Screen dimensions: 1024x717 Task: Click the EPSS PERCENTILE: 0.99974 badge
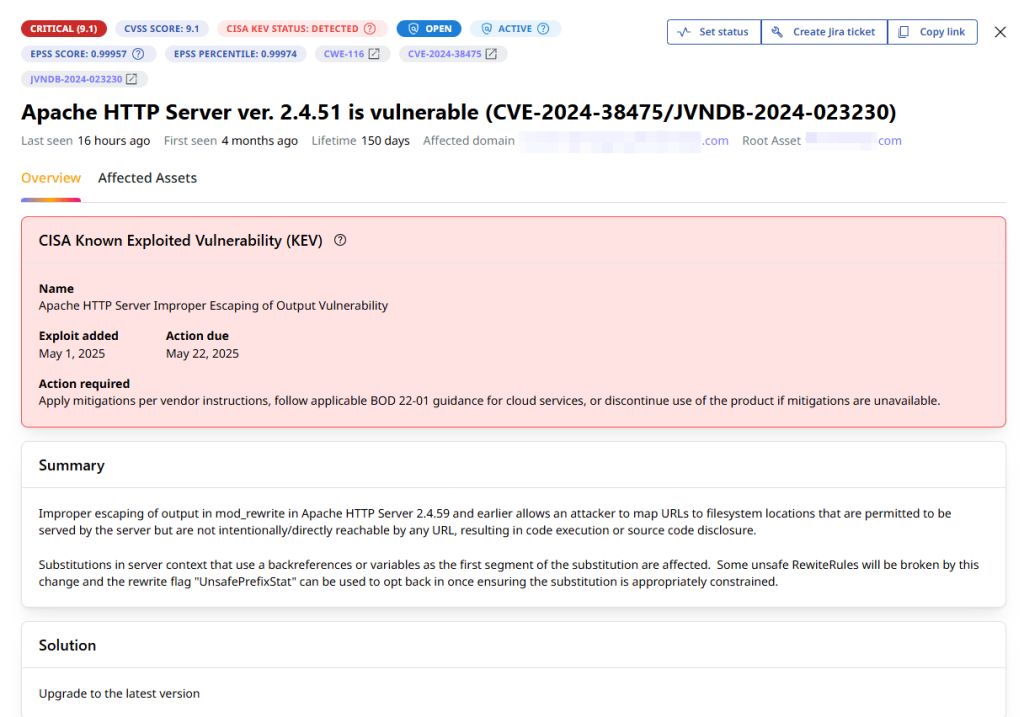pyautogui.click(x=235, y=54)
